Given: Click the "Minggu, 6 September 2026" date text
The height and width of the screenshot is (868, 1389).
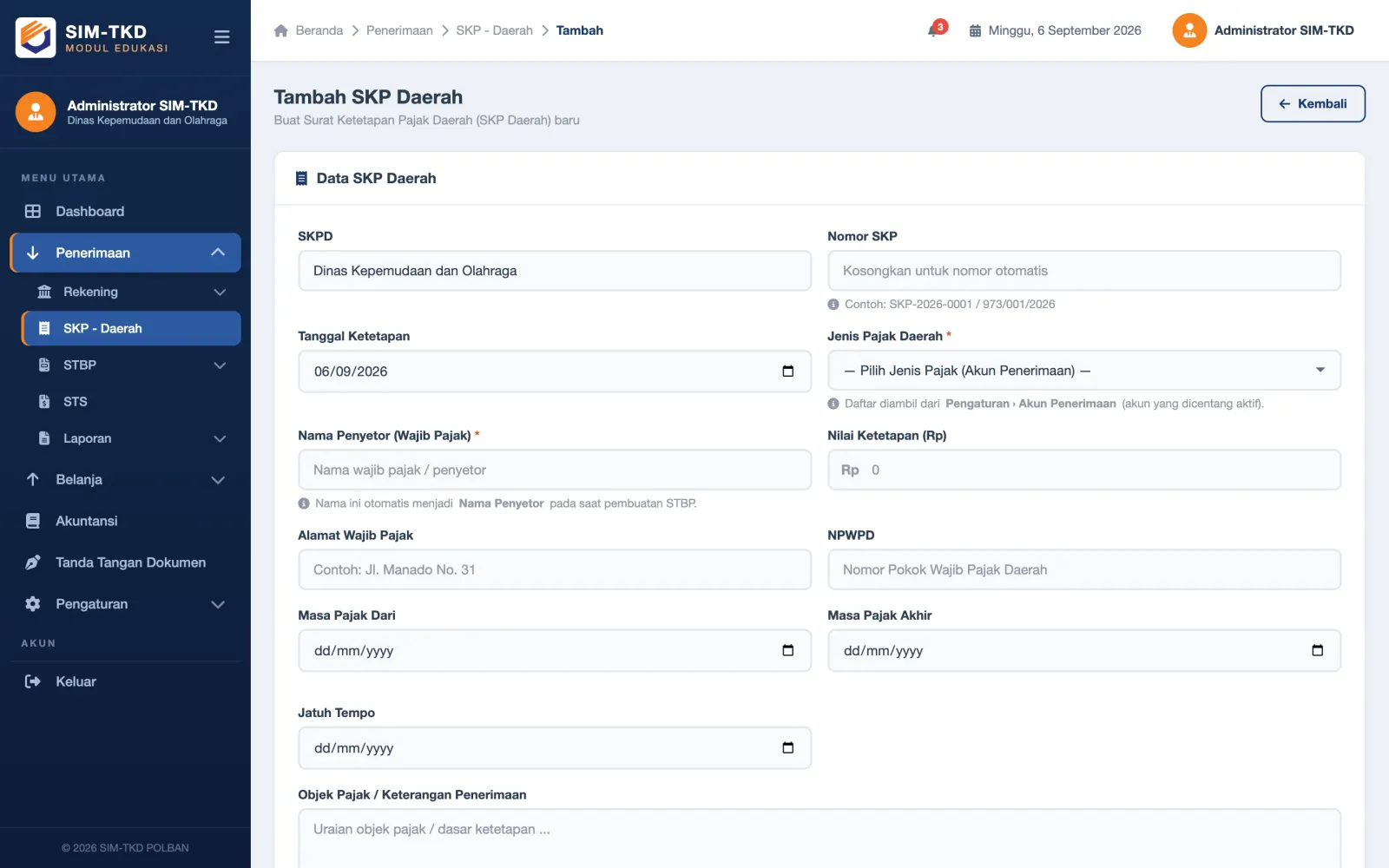Looking at the screenshot, I should pyautogui.click(x=1064, y=30).
